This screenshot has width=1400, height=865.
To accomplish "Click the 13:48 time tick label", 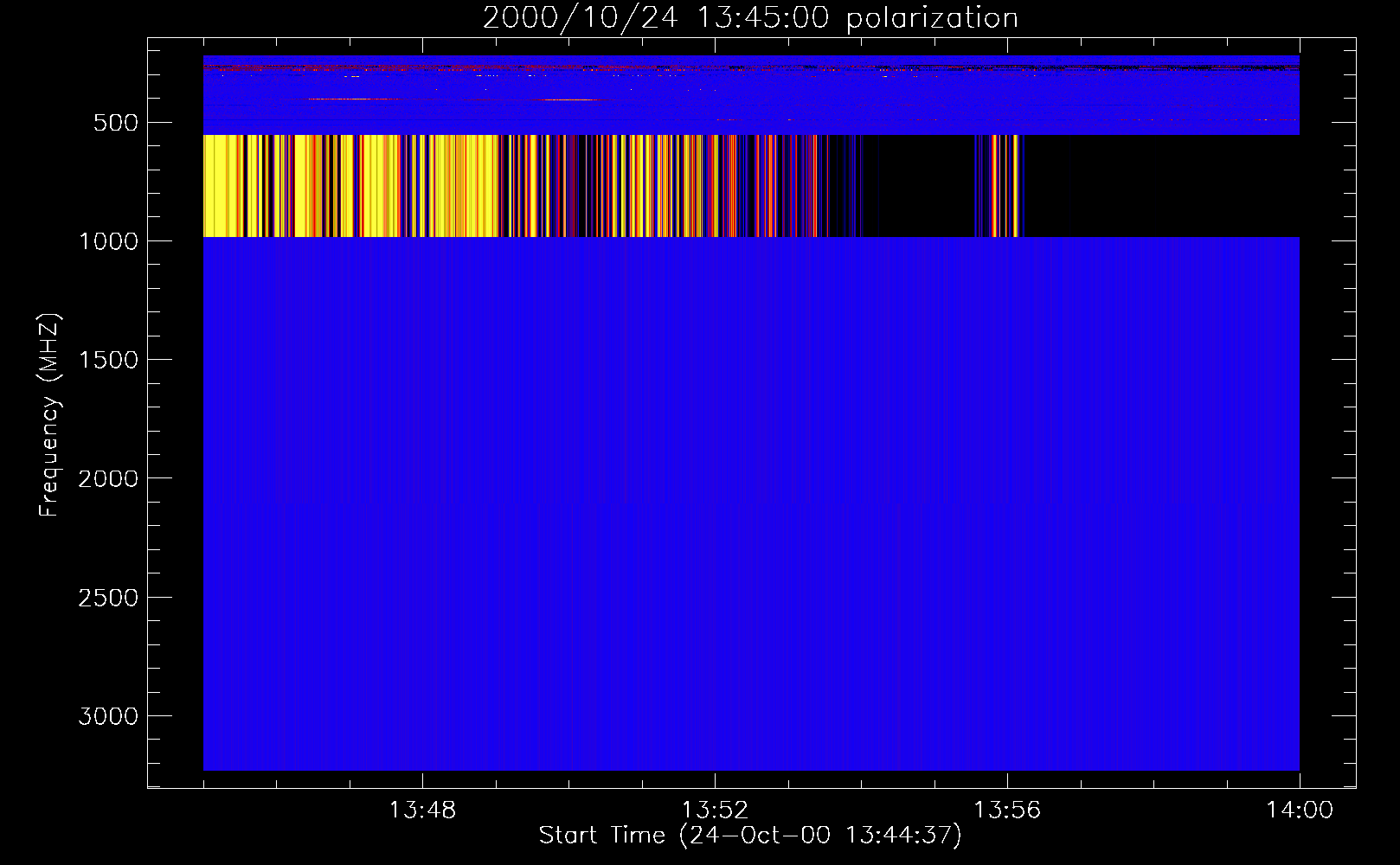I will pos(422,811).
